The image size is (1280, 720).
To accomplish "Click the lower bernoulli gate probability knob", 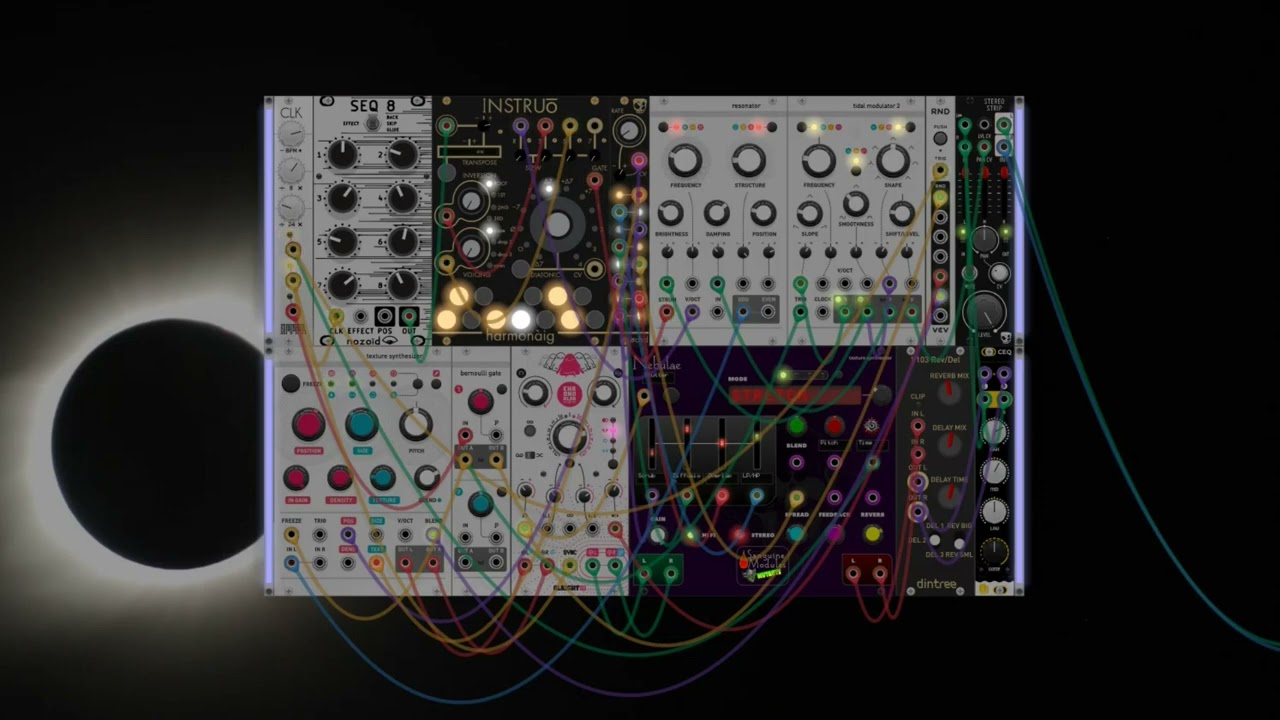I will (481, 504).
